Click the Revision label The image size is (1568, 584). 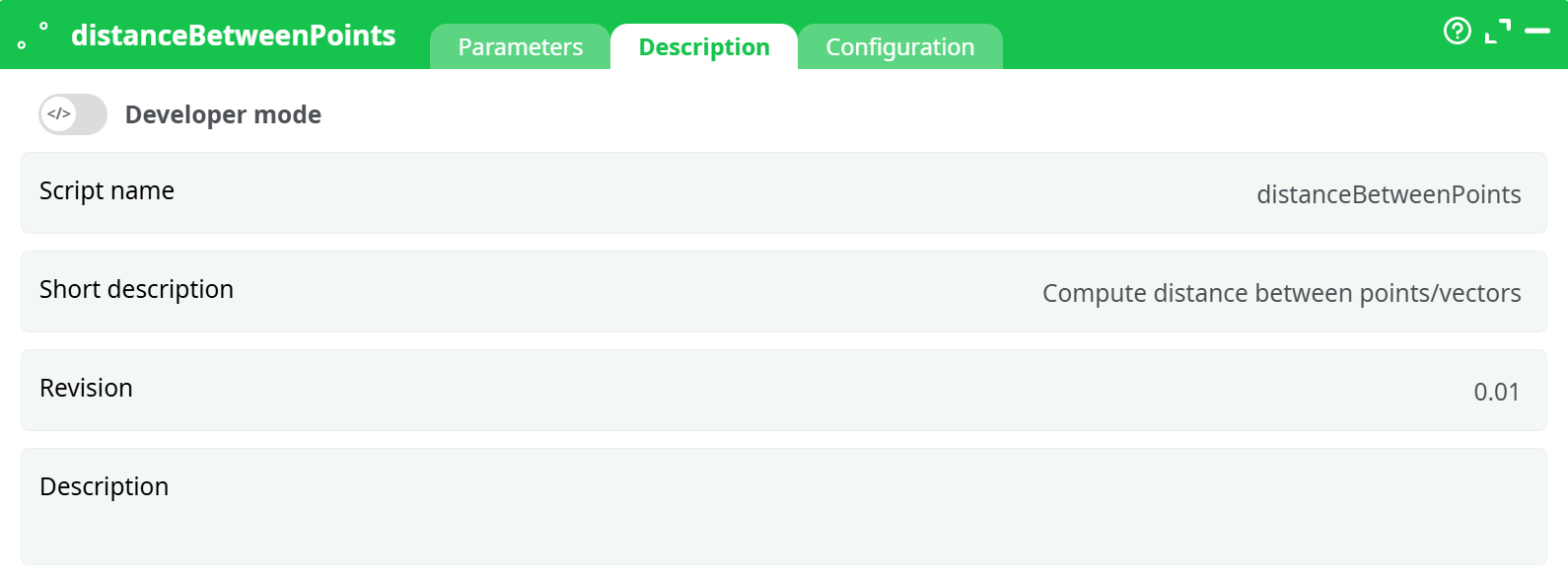86,389
